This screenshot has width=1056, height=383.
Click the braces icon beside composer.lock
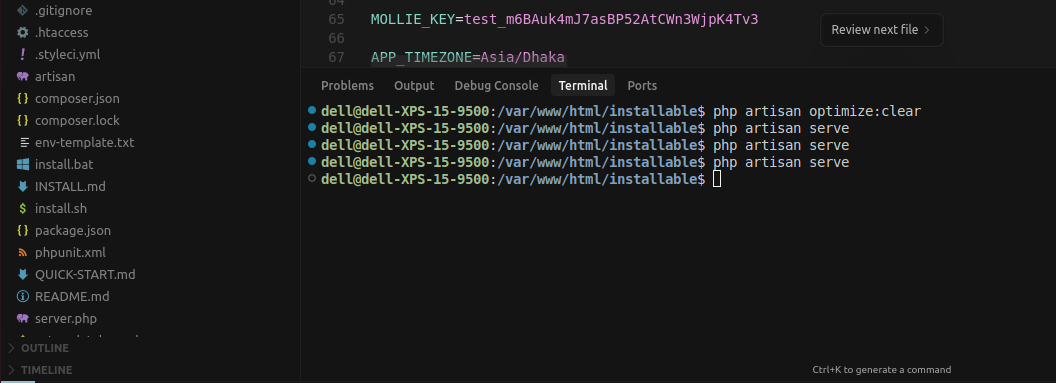pyautogui.click(x=22, y=120)
